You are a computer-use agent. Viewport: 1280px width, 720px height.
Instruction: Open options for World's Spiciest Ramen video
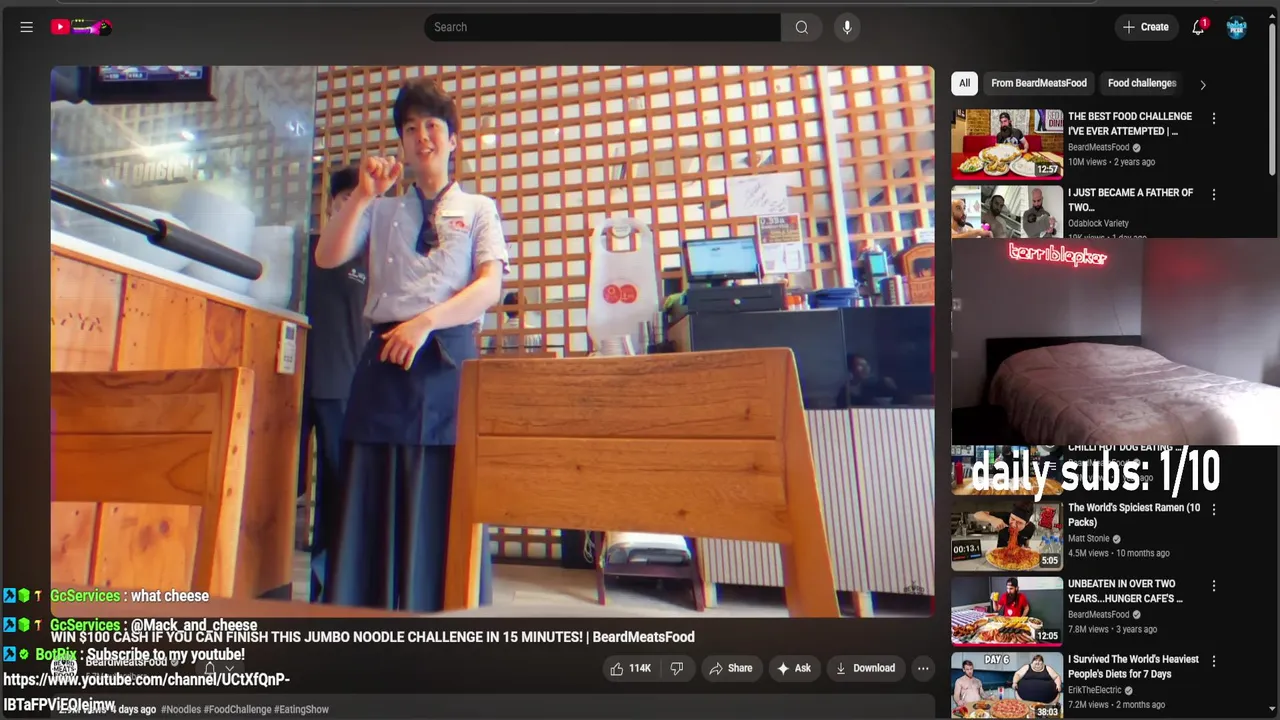click(1214, 509)
